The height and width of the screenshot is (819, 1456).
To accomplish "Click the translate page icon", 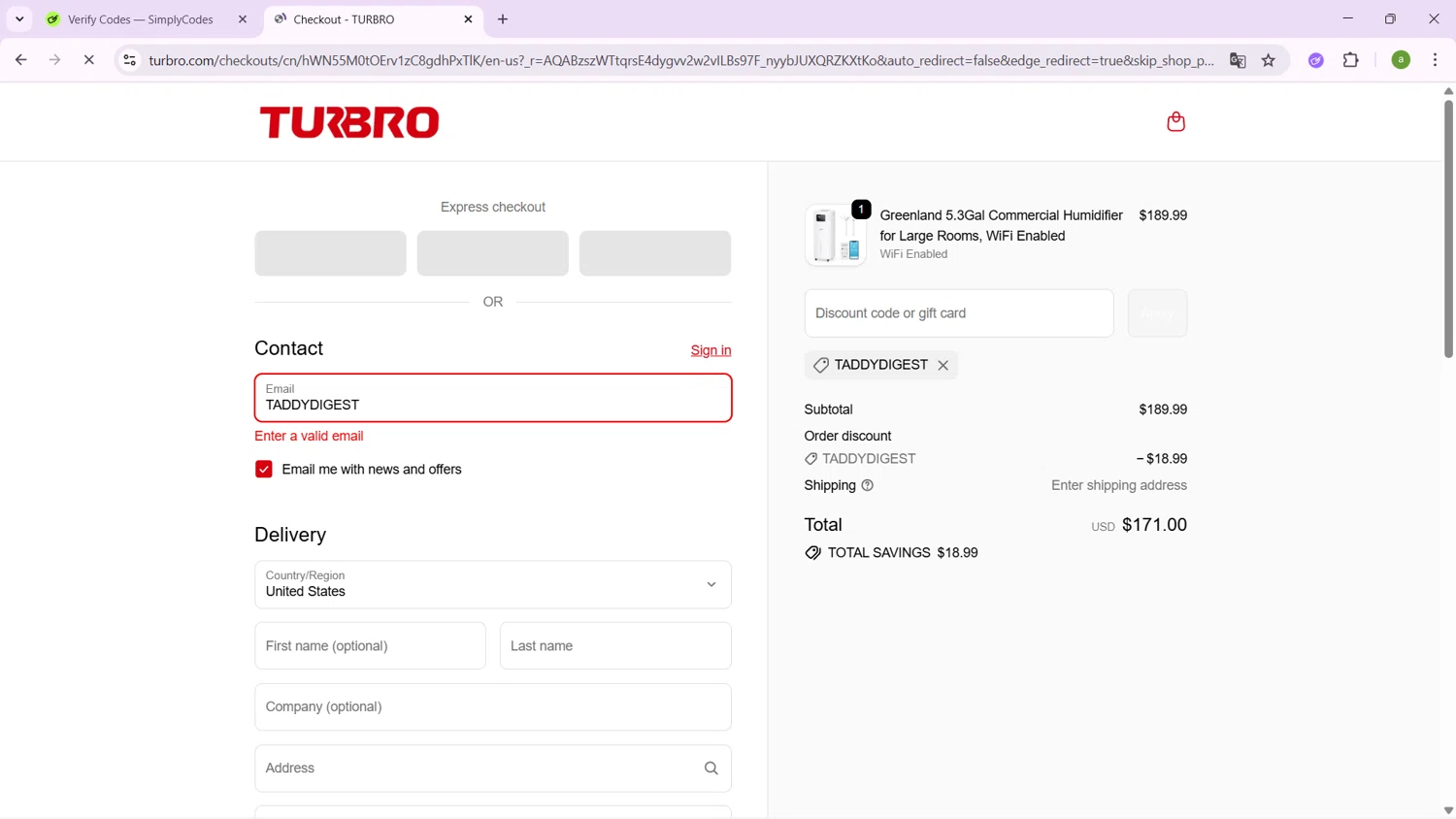I will [1238, 60].
